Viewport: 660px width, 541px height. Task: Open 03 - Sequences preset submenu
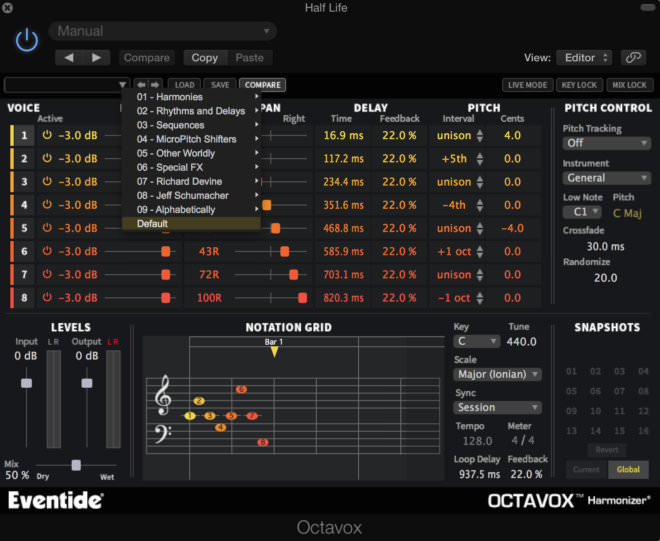(192, 125)
